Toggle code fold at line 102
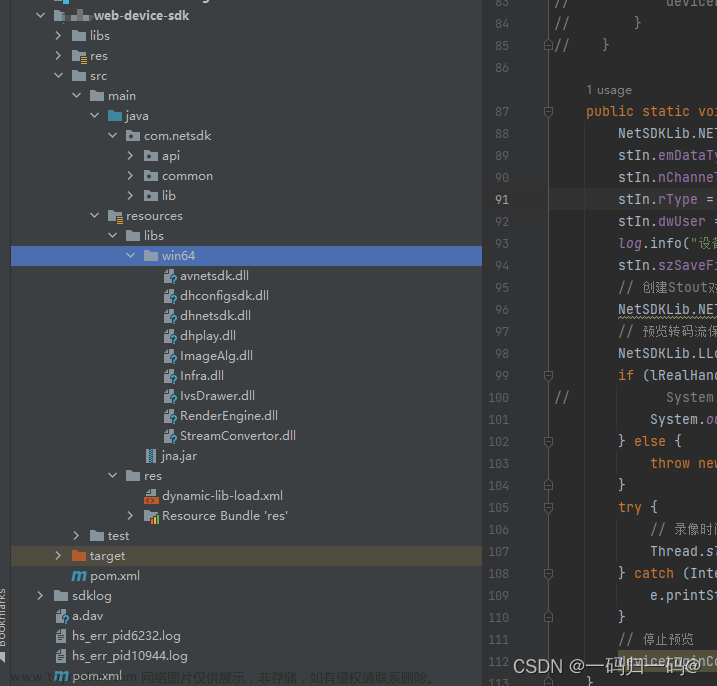 click(549, 442)
